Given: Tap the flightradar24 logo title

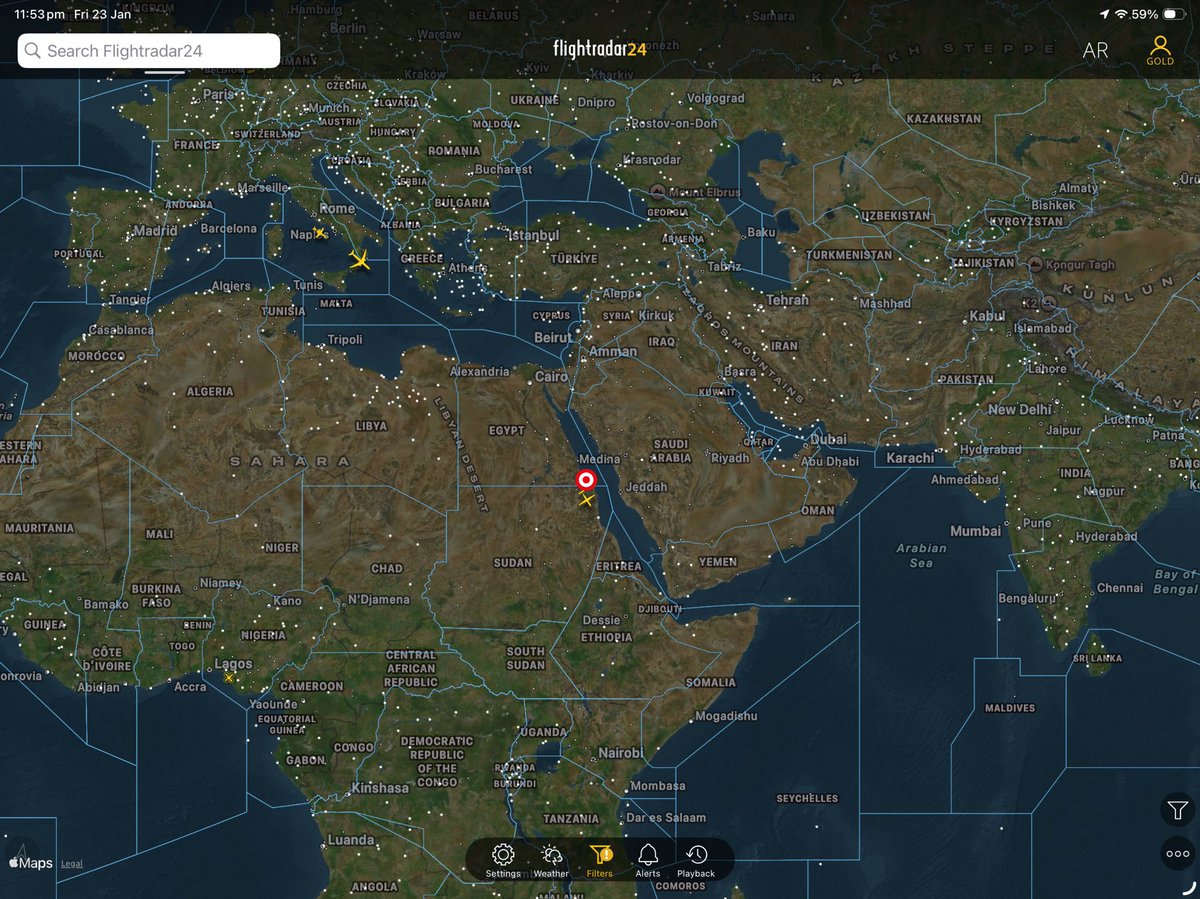Looking at the screenshot, I should tap(600, 49).
